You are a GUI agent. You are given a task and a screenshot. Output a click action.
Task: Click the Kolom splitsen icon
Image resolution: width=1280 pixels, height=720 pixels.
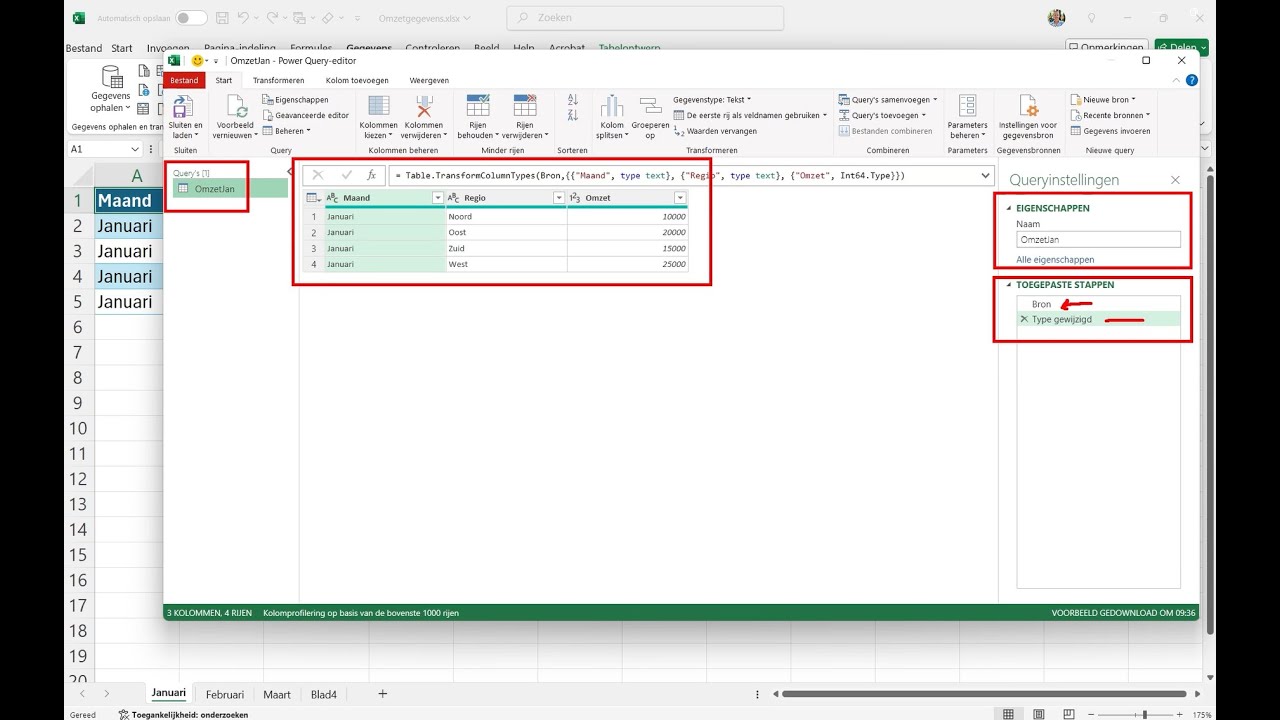point(611,106)
